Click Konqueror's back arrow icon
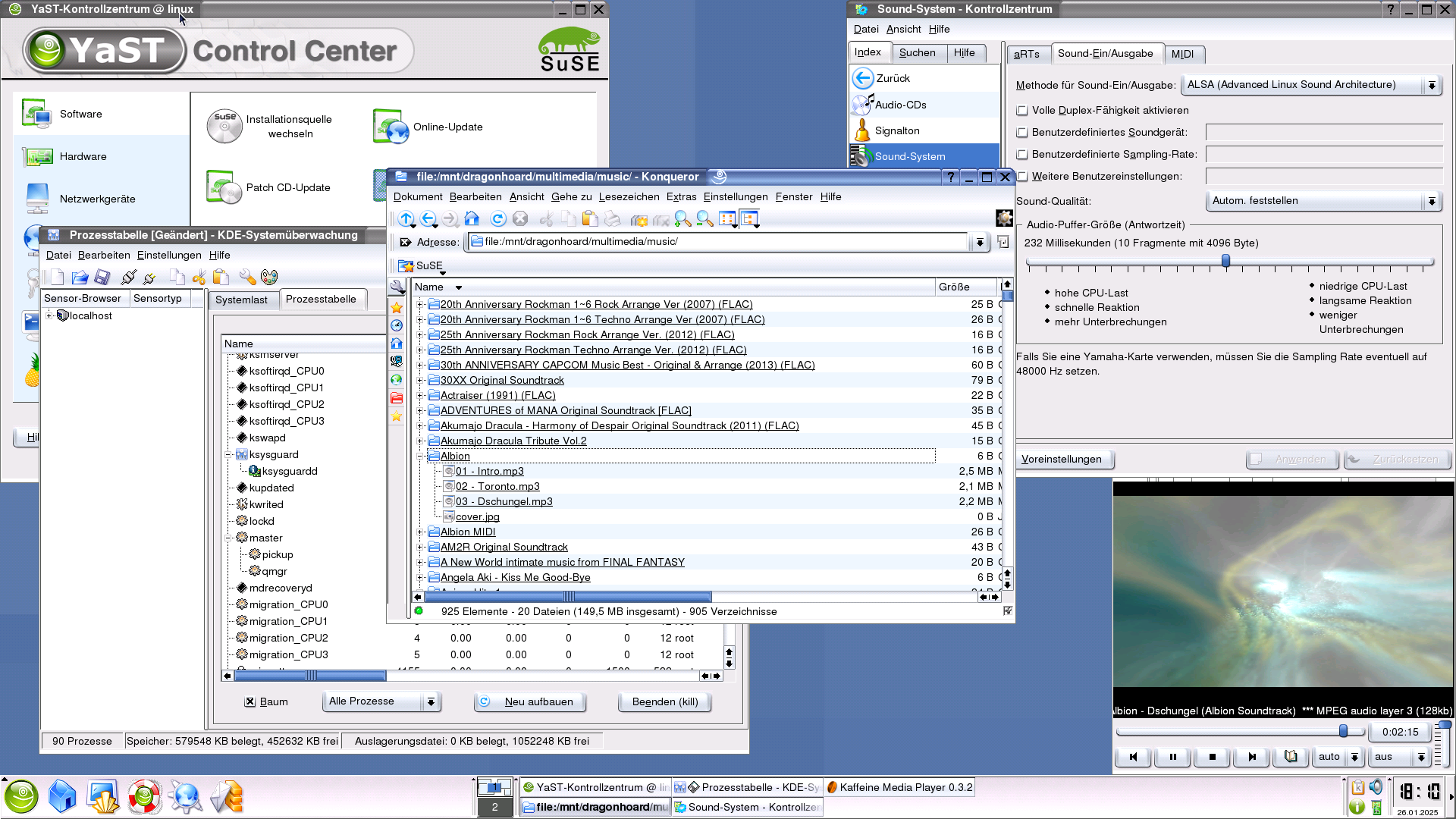1456x819 pixels. click(x=428, y=219)
